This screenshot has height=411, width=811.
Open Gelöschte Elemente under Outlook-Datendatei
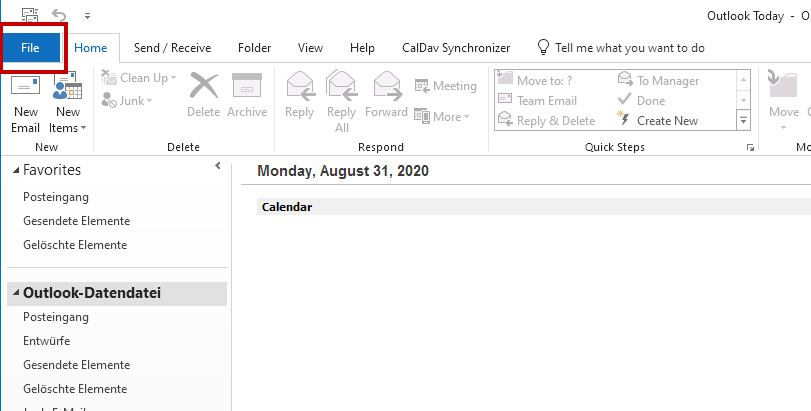pyautogui.click(x=75, y=388)
